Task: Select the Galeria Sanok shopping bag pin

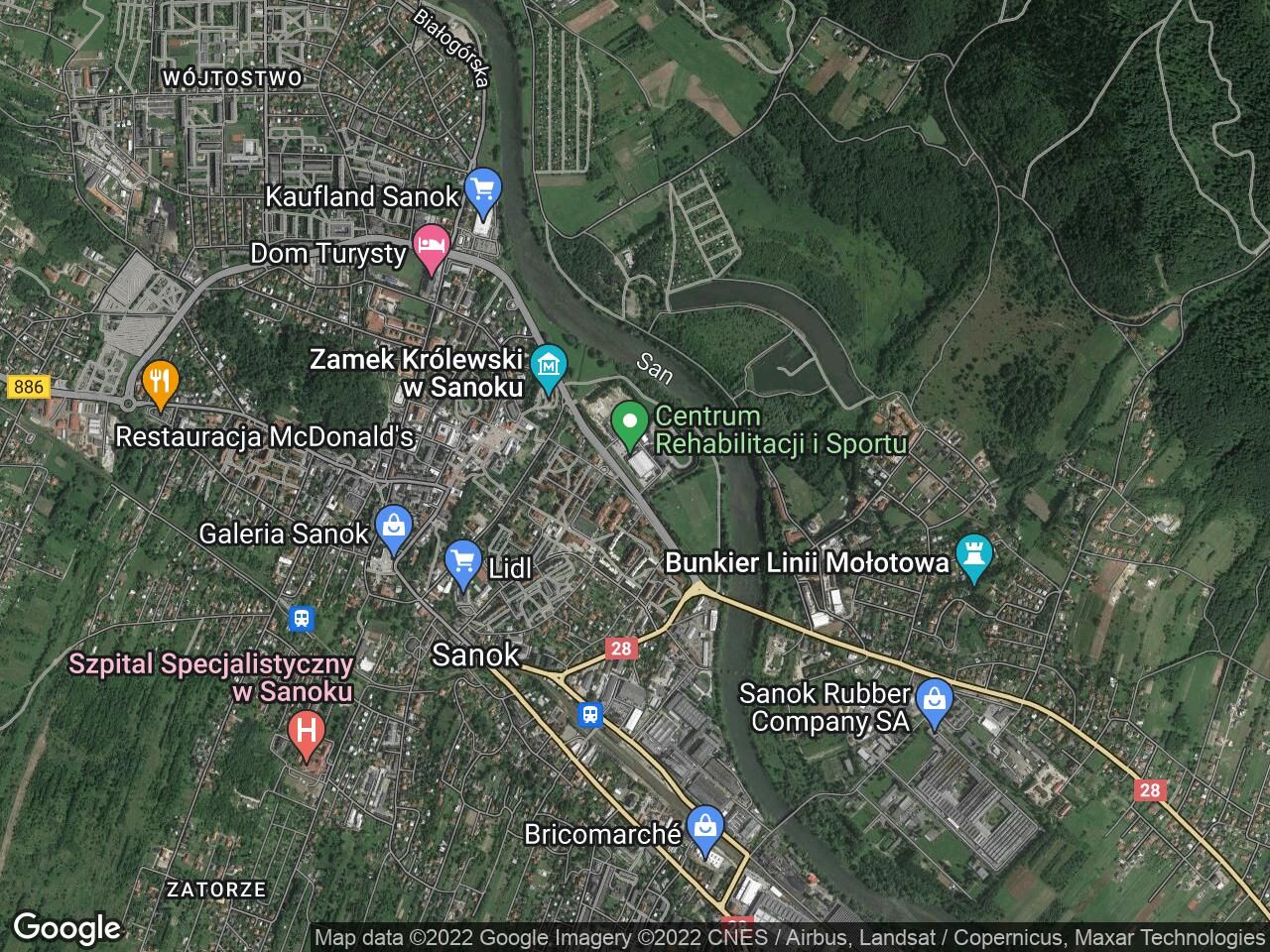Action: (394, 529)
